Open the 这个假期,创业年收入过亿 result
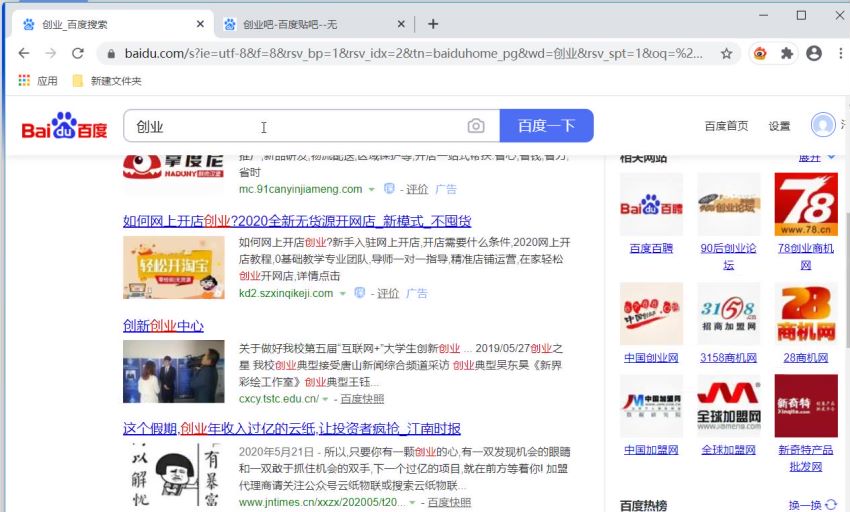The image size is (850, 512). [292, 428]
